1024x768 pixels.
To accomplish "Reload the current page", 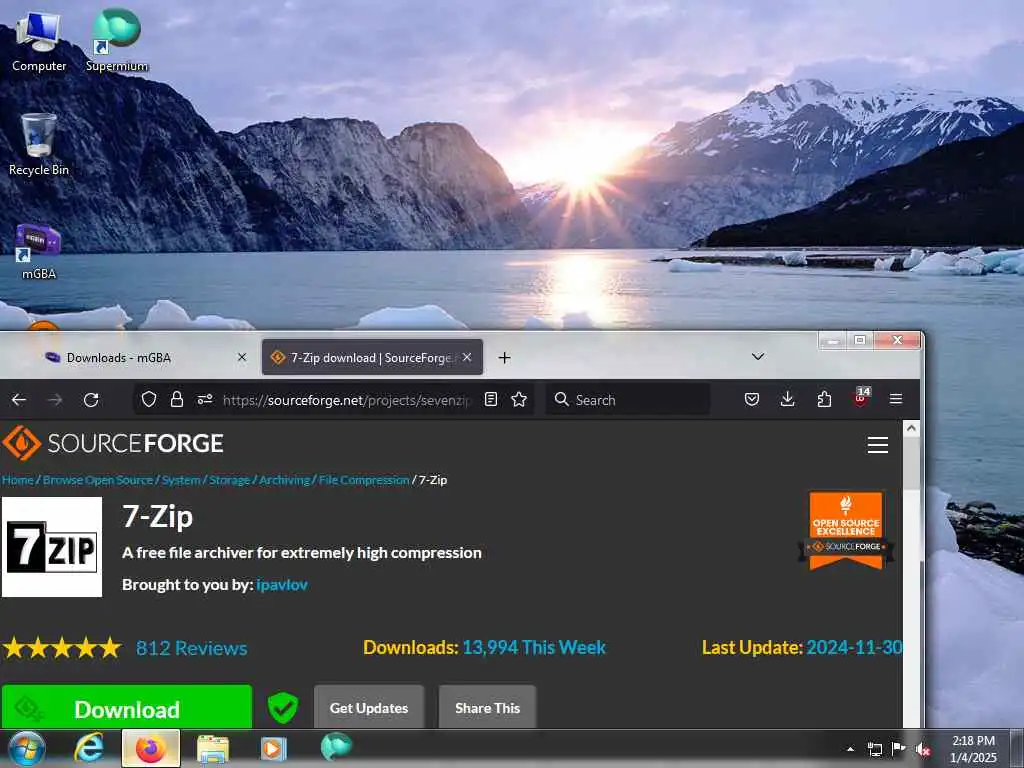I will tap(91, 400).
